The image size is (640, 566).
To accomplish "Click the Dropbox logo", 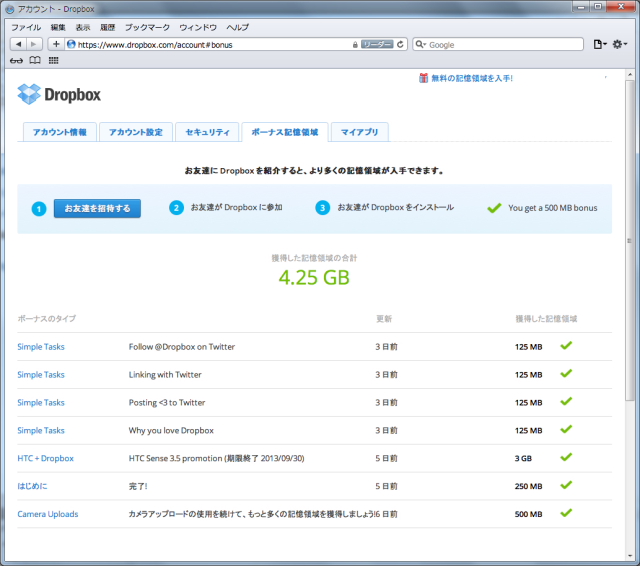I will click(x=59, y=94).
